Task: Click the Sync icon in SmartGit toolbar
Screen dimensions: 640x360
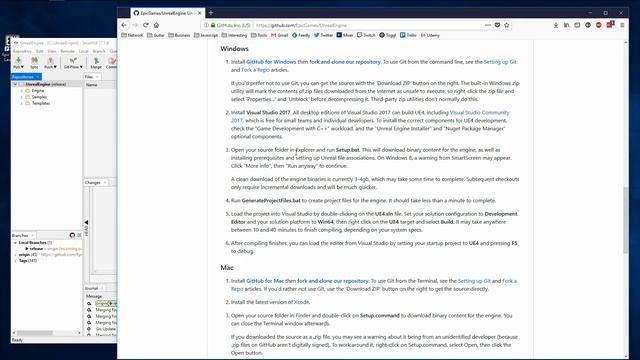Action: tap(34, 60)
